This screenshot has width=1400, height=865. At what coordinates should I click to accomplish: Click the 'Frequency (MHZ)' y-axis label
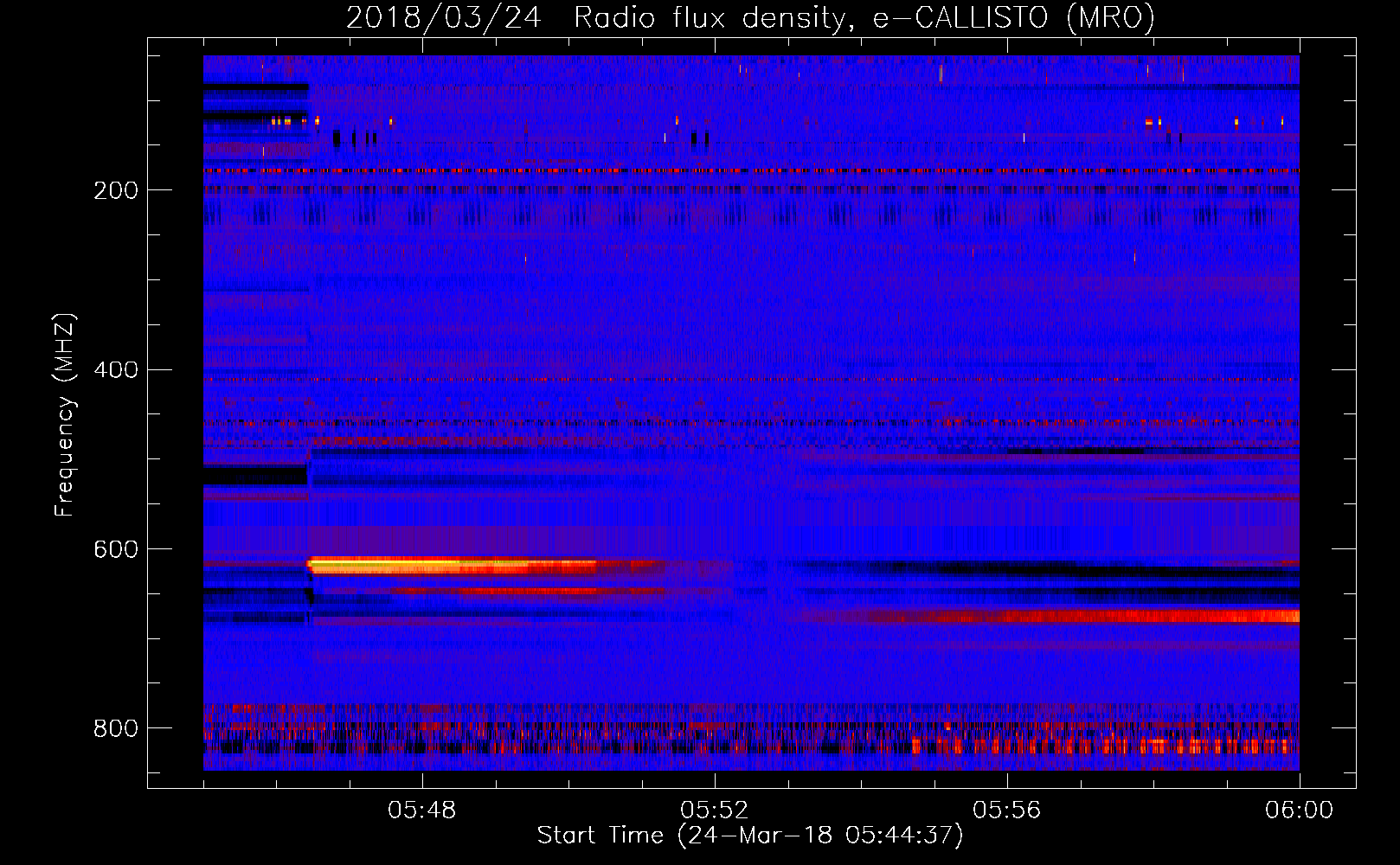[64, 414]
